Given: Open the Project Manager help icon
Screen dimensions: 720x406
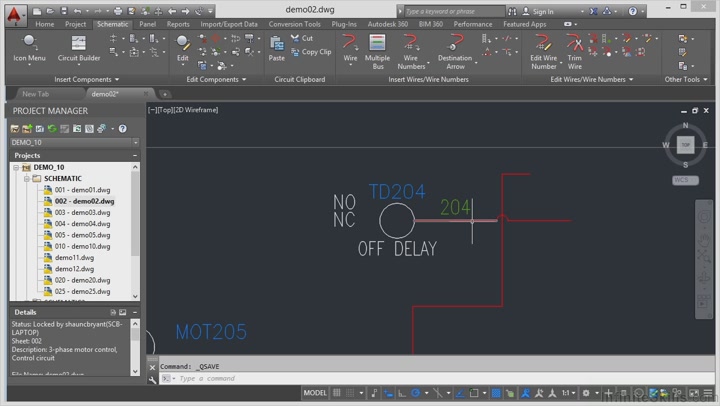Looking at the screenshot, I should [x=123, y=129].
